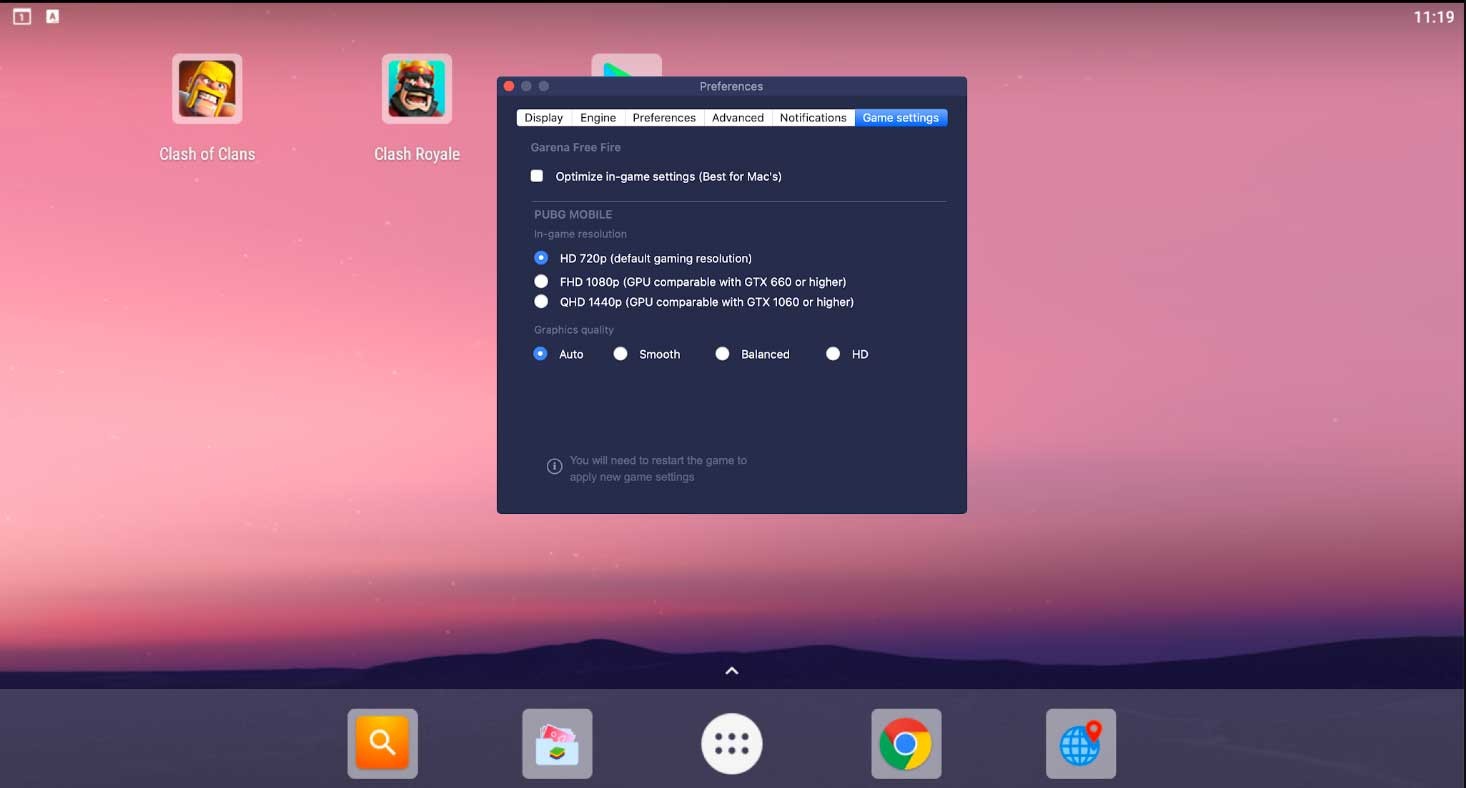
Task: Select the HD graphics quality option
Action: (833, 353)
